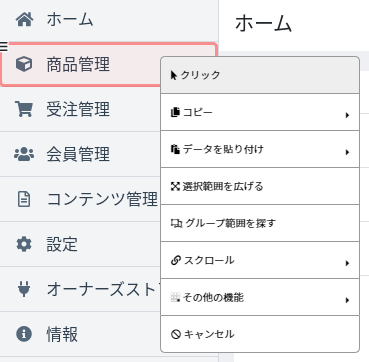This screenshot has width=369, height=362.
Task: Click the info circle icon for 情報
Action: coord(24,334)
